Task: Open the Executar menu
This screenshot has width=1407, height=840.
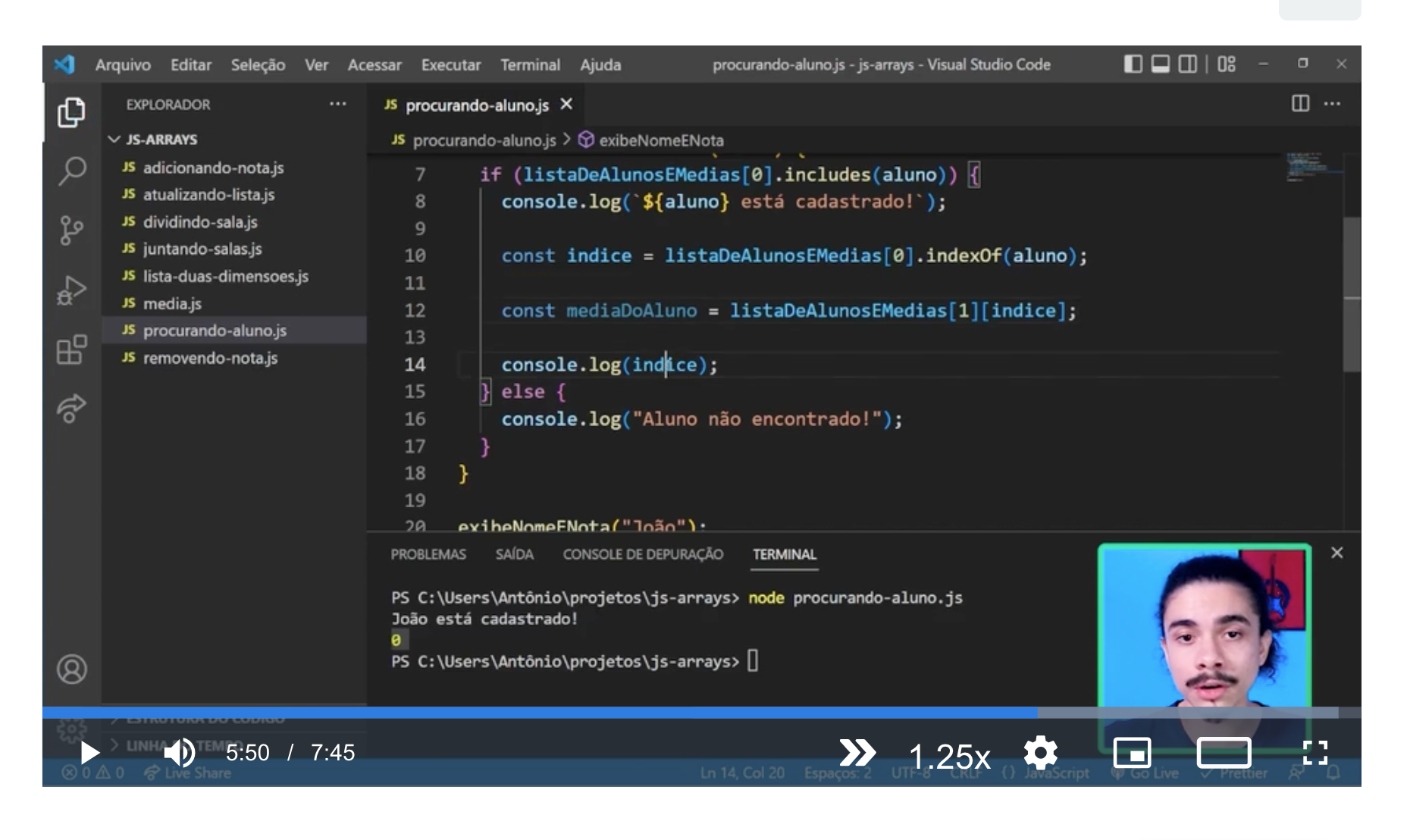Action: 451,65
